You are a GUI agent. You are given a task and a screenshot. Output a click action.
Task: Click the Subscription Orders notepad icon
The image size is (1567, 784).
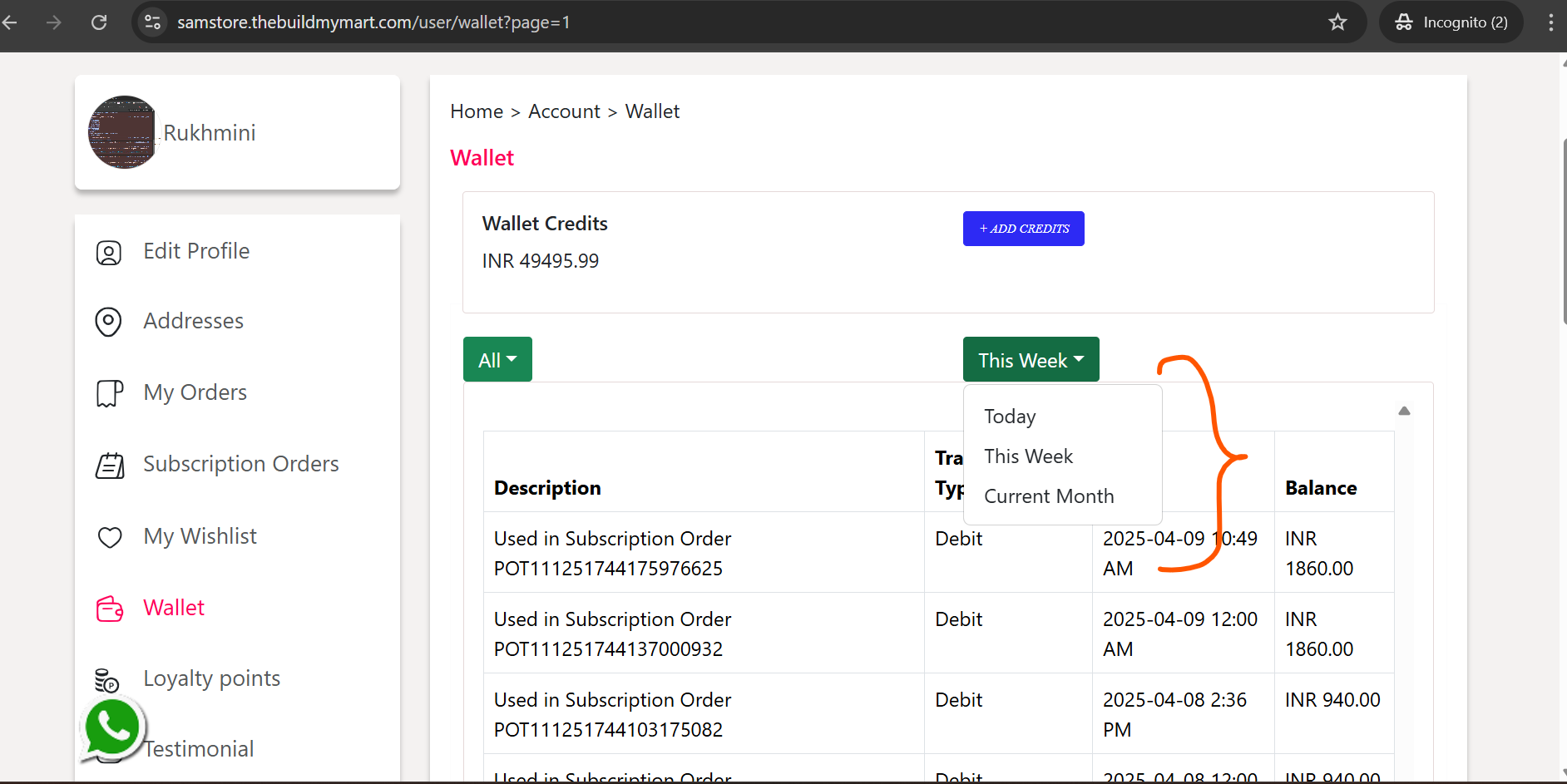(x=110, y=465)
